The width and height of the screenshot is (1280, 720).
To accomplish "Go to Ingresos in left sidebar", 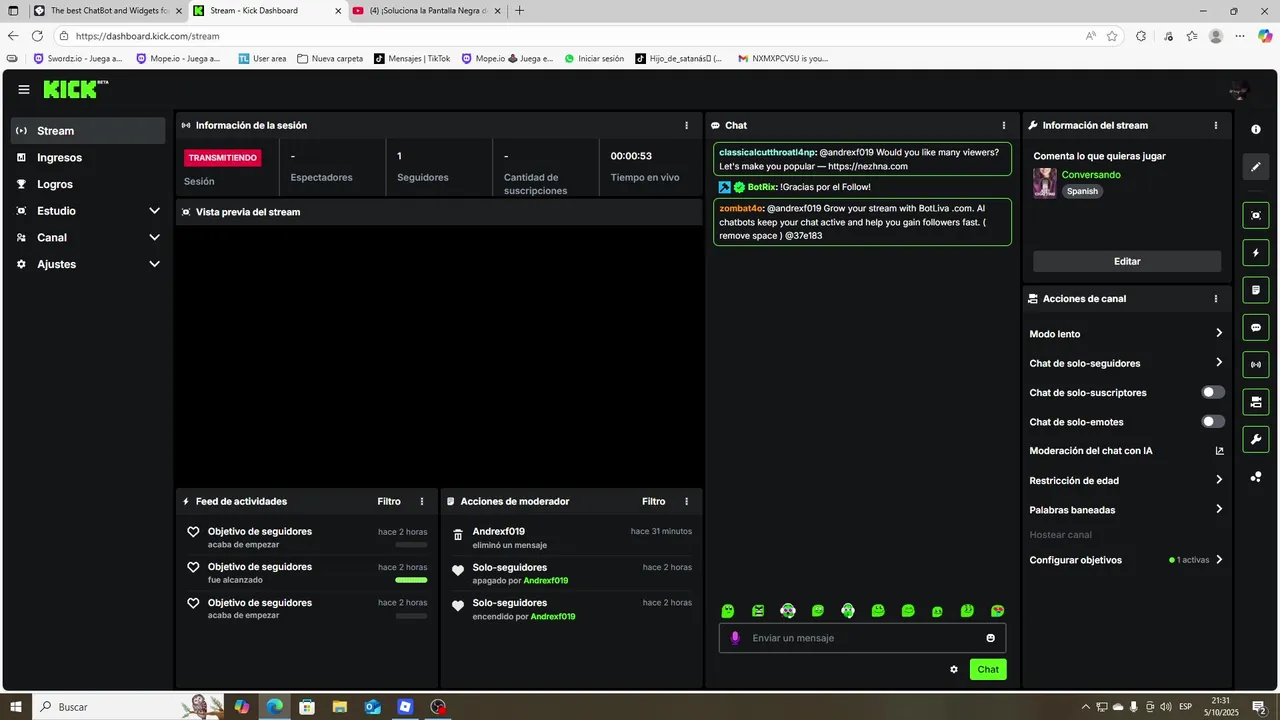I will coord(88,158).
